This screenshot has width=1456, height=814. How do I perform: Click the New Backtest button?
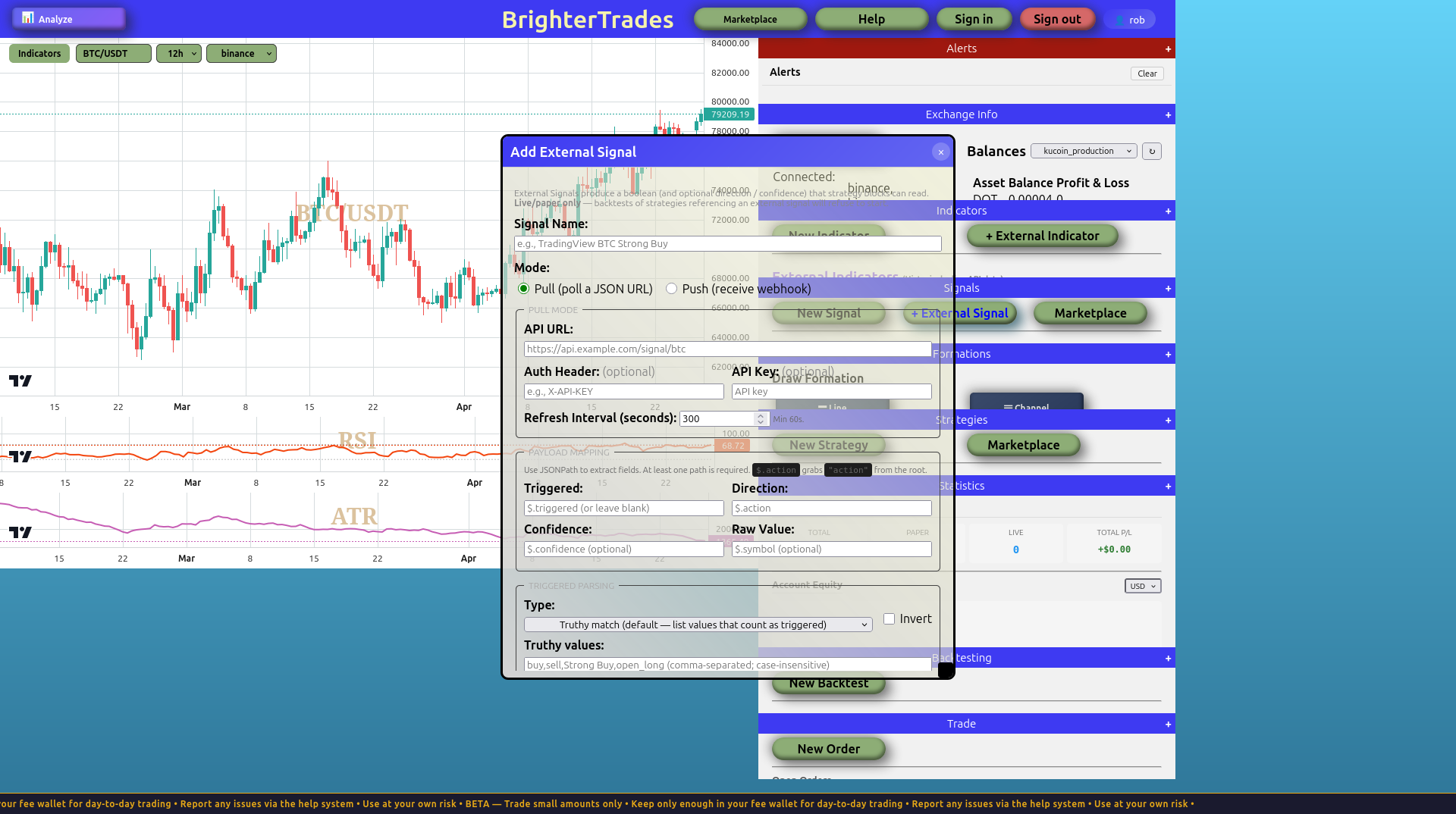pyautogui.click(x=828, y=684)
